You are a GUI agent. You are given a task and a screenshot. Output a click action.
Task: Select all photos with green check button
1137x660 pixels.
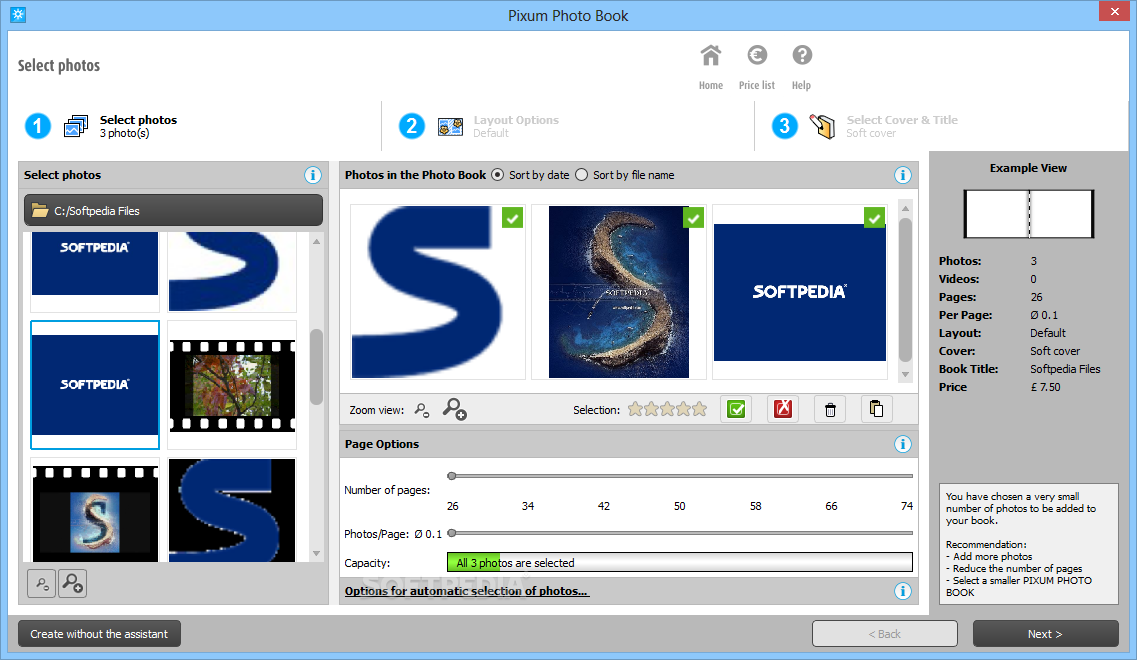[x=736, y=410]
